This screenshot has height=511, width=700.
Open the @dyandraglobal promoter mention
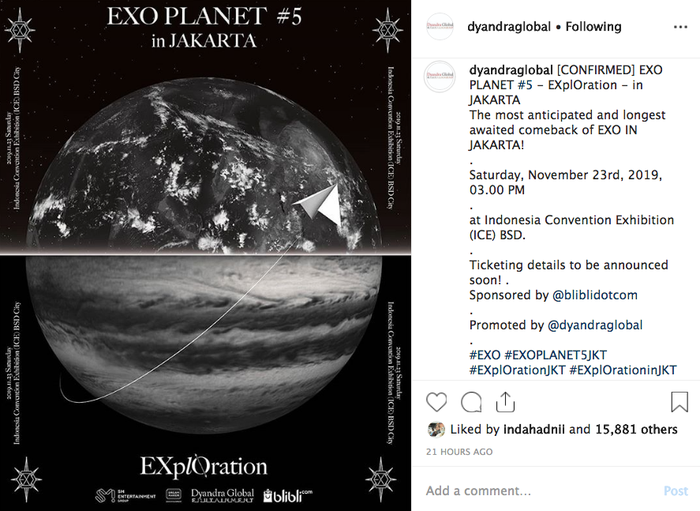click(x=595, y=325)
